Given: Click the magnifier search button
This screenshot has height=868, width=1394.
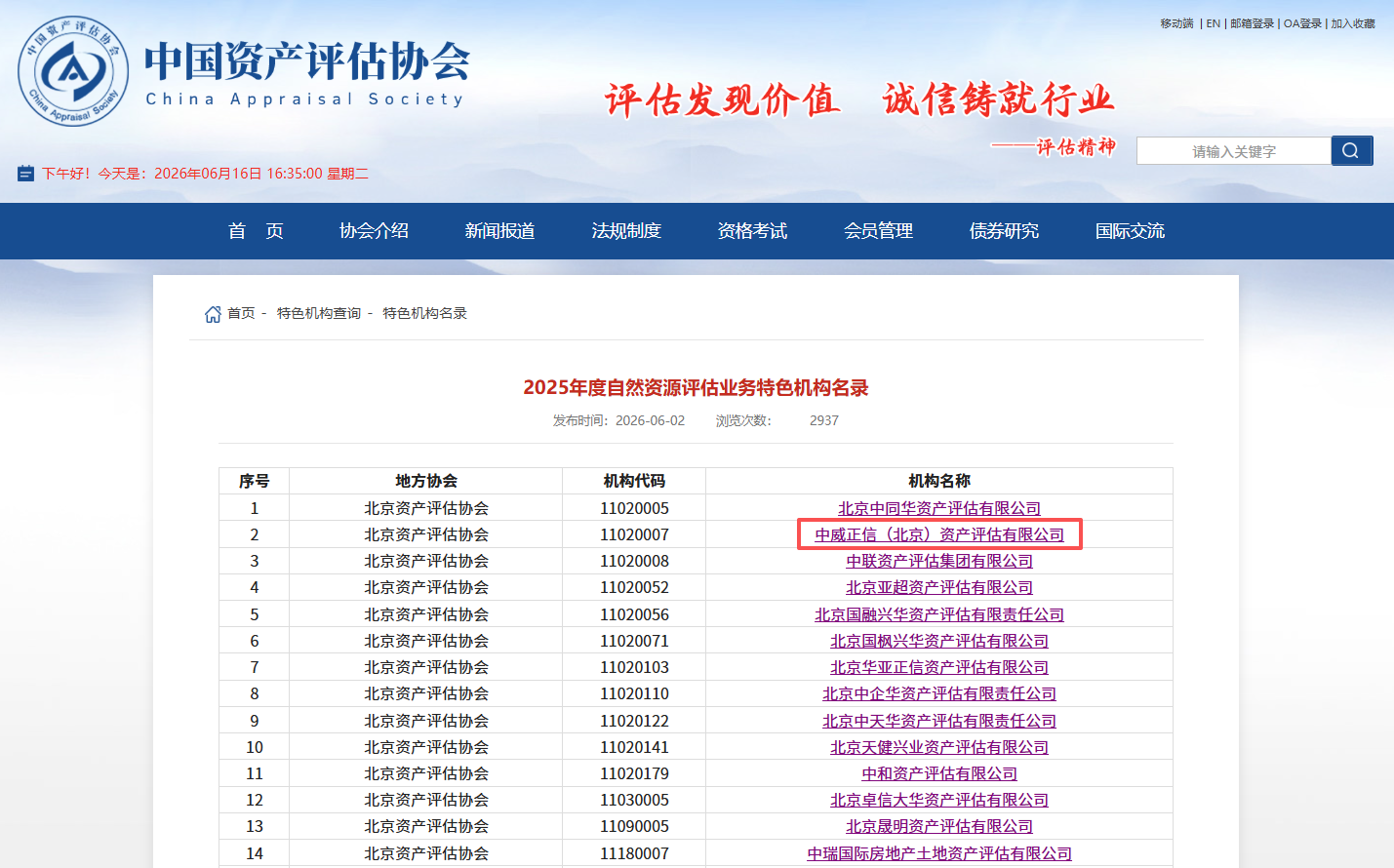Looking at the screenshot, I should 1351,150.
